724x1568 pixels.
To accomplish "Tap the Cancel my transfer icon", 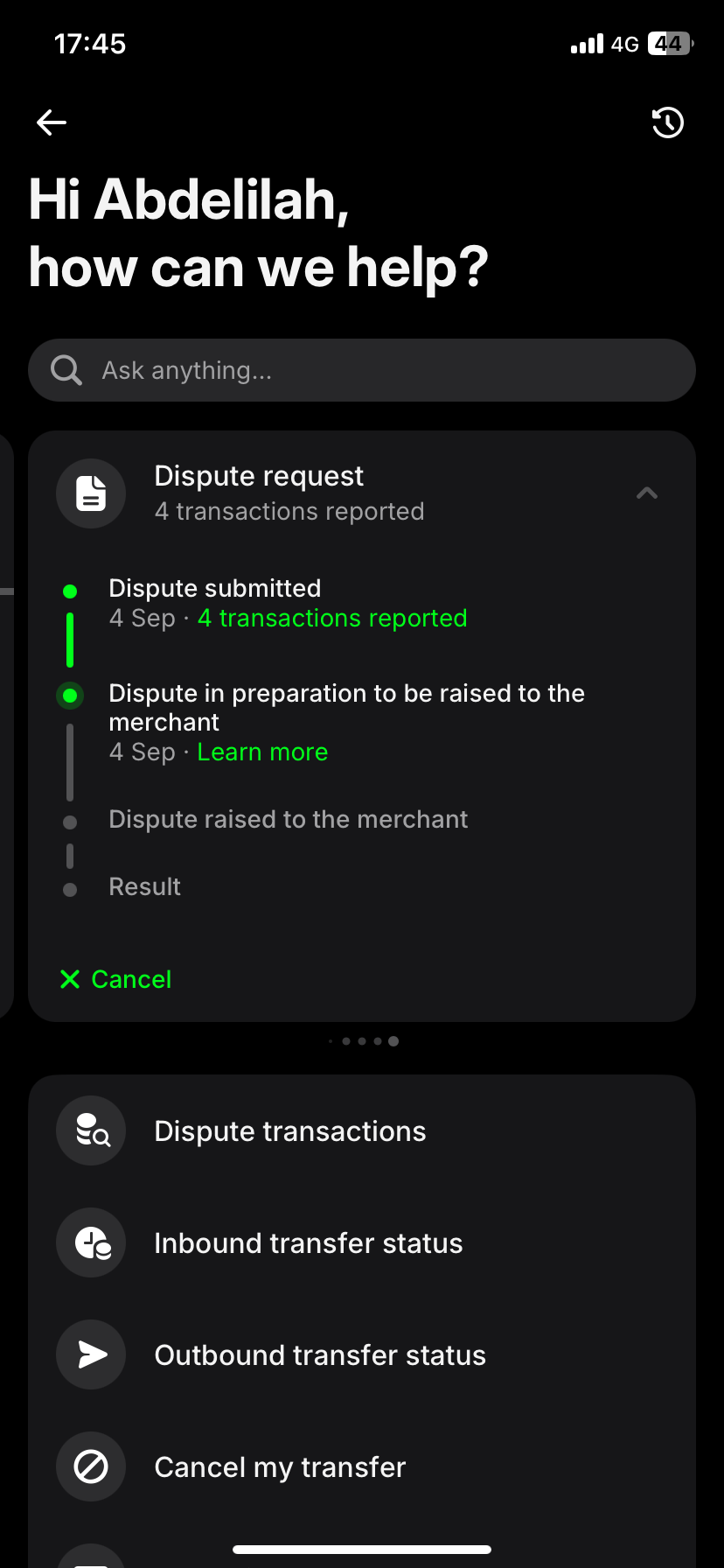I will tap(91, 1466).
